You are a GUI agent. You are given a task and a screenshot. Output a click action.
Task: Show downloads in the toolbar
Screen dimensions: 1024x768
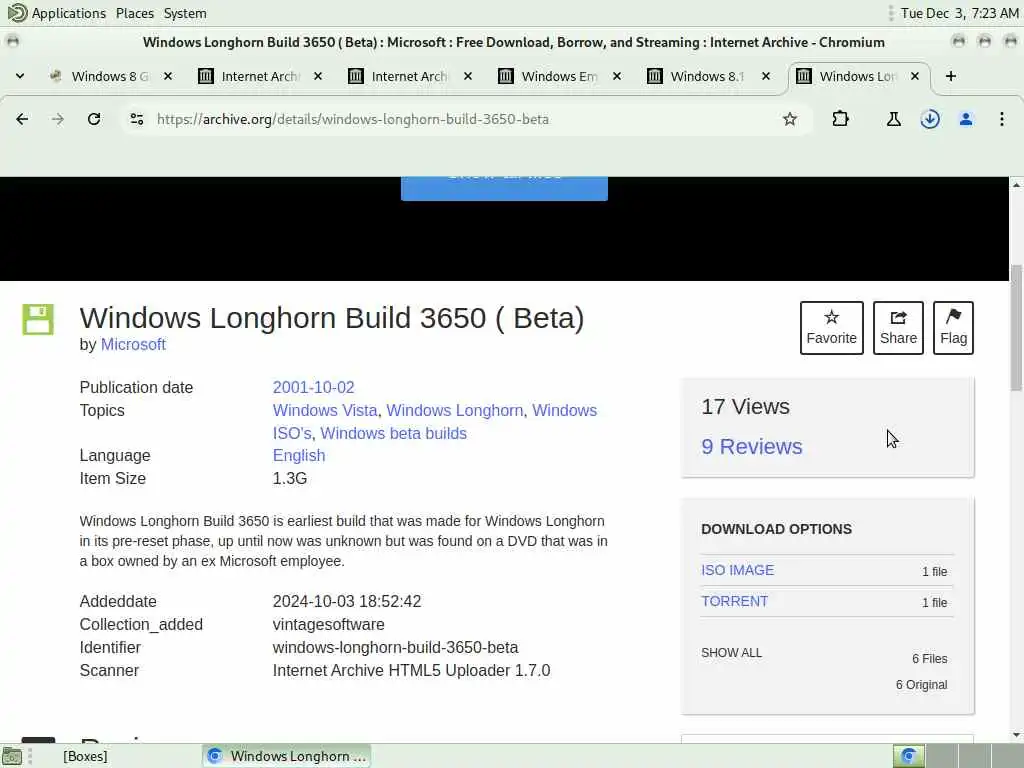pyautogui.click(x=930, y=119)
